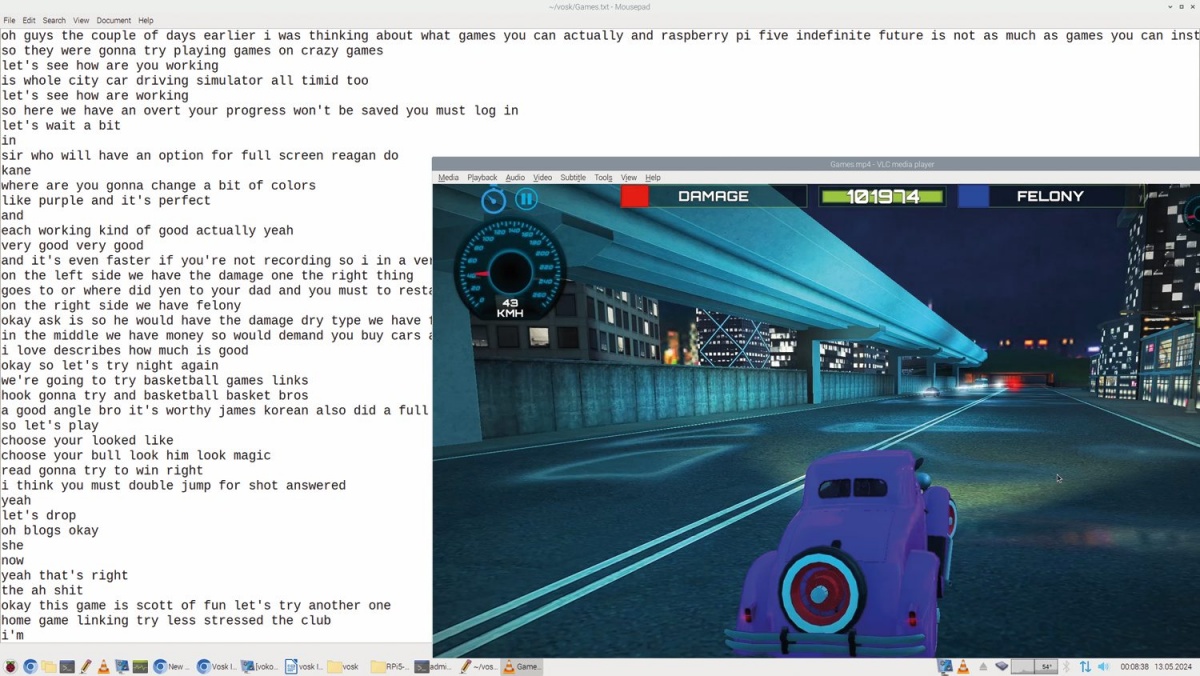Viewport: 1200px width, 676px height.
Task: Open Mousepad's View menu
Action: pyautogui.click(x=81, y=20)
